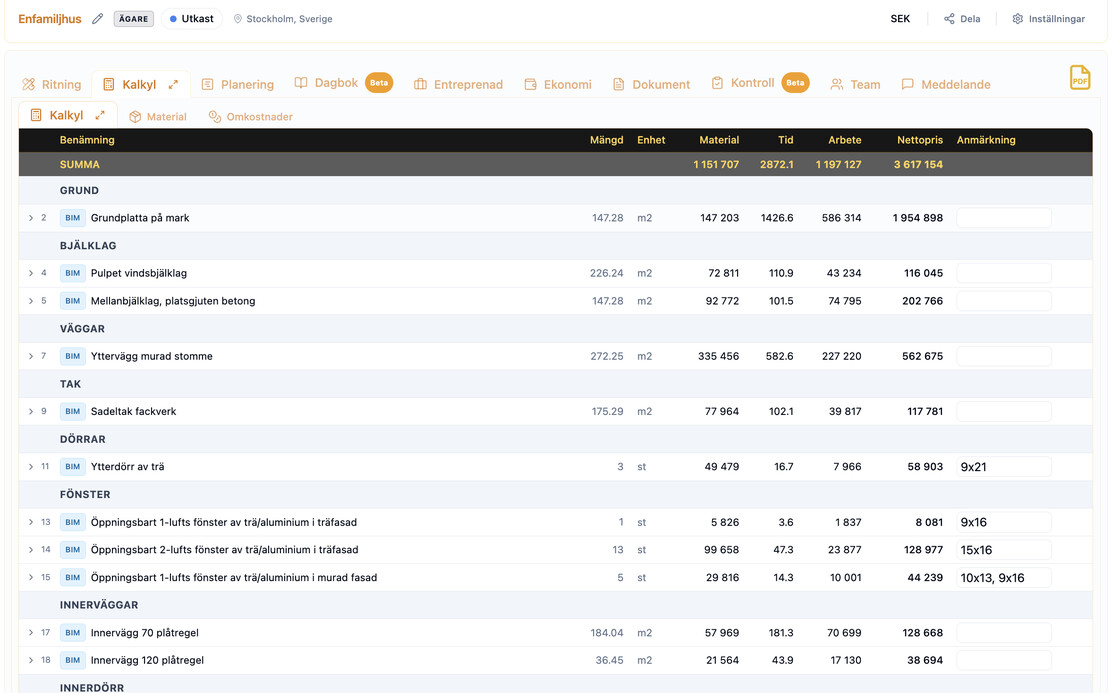The height and width of the screenshot is (693, 1120).
Task: Open the Planering tab
Action: (238, 84)
